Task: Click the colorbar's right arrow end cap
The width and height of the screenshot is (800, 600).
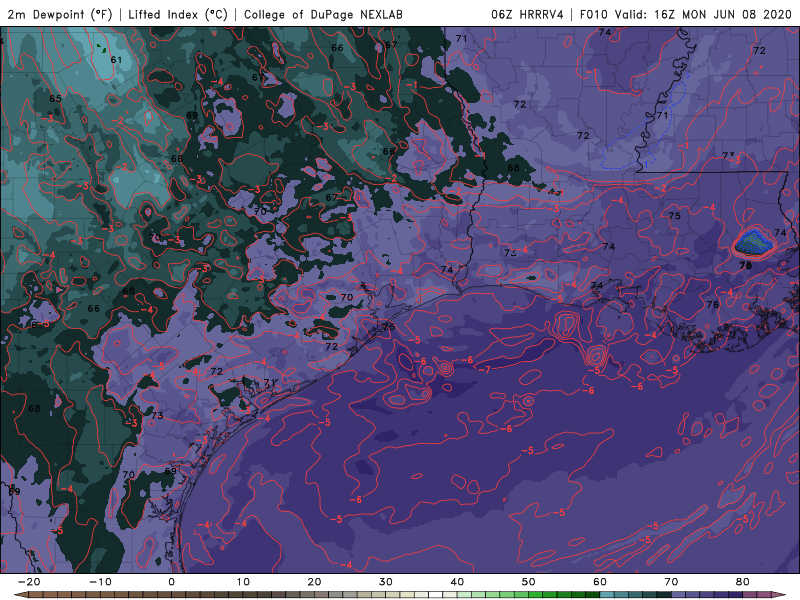Action: 779,595
